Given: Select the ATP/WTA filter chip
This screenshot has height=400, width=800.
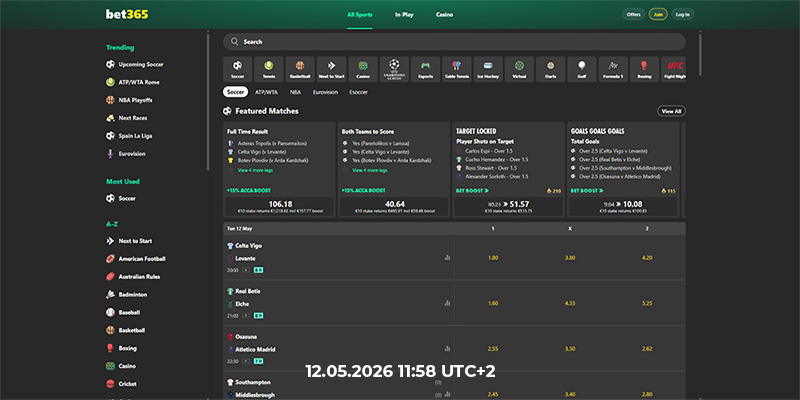Looking at the screenshot, I should [x=266, y=92].
